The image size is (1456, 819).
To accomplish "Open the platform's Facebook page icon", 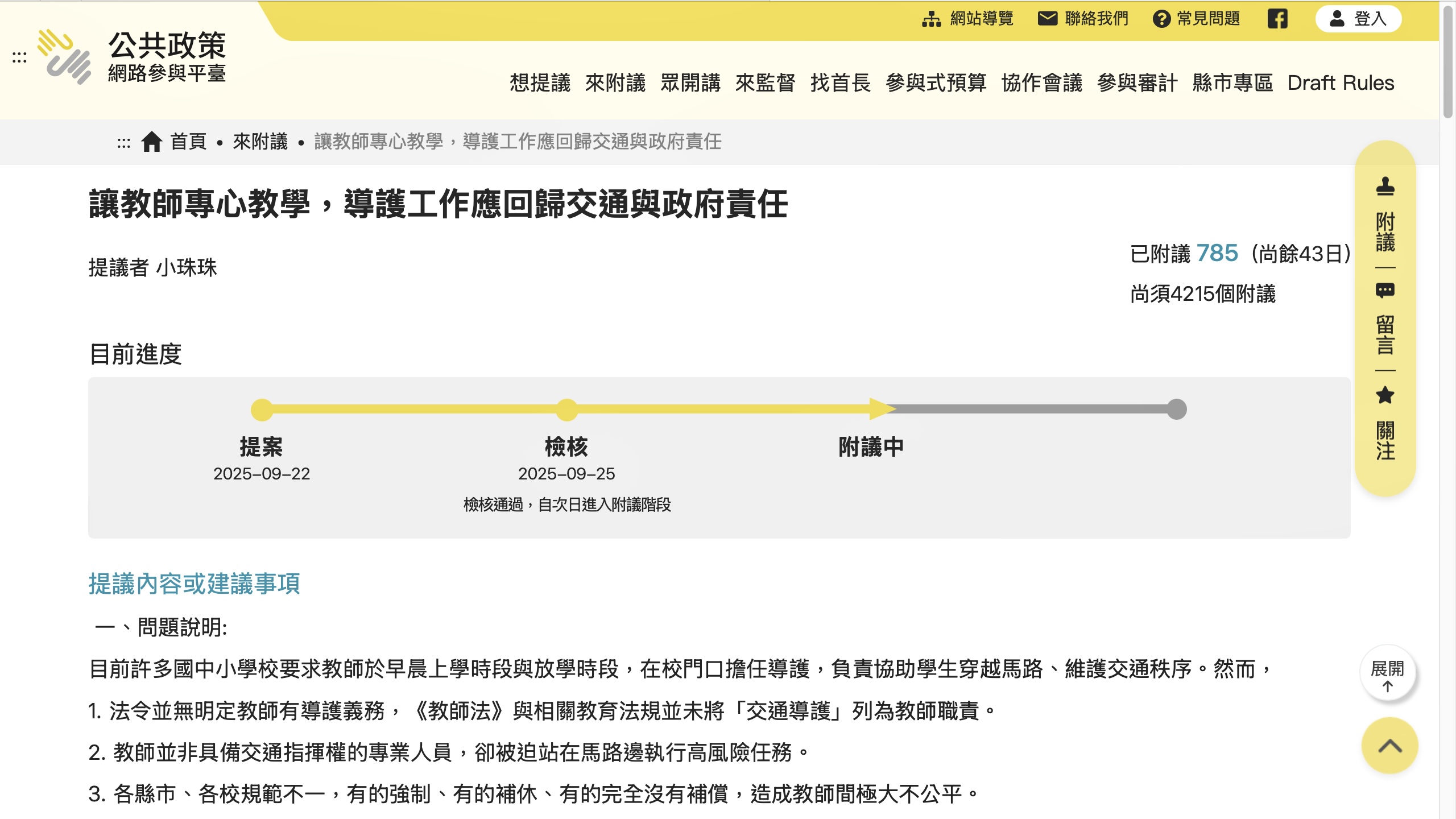I will [1279, 19].
